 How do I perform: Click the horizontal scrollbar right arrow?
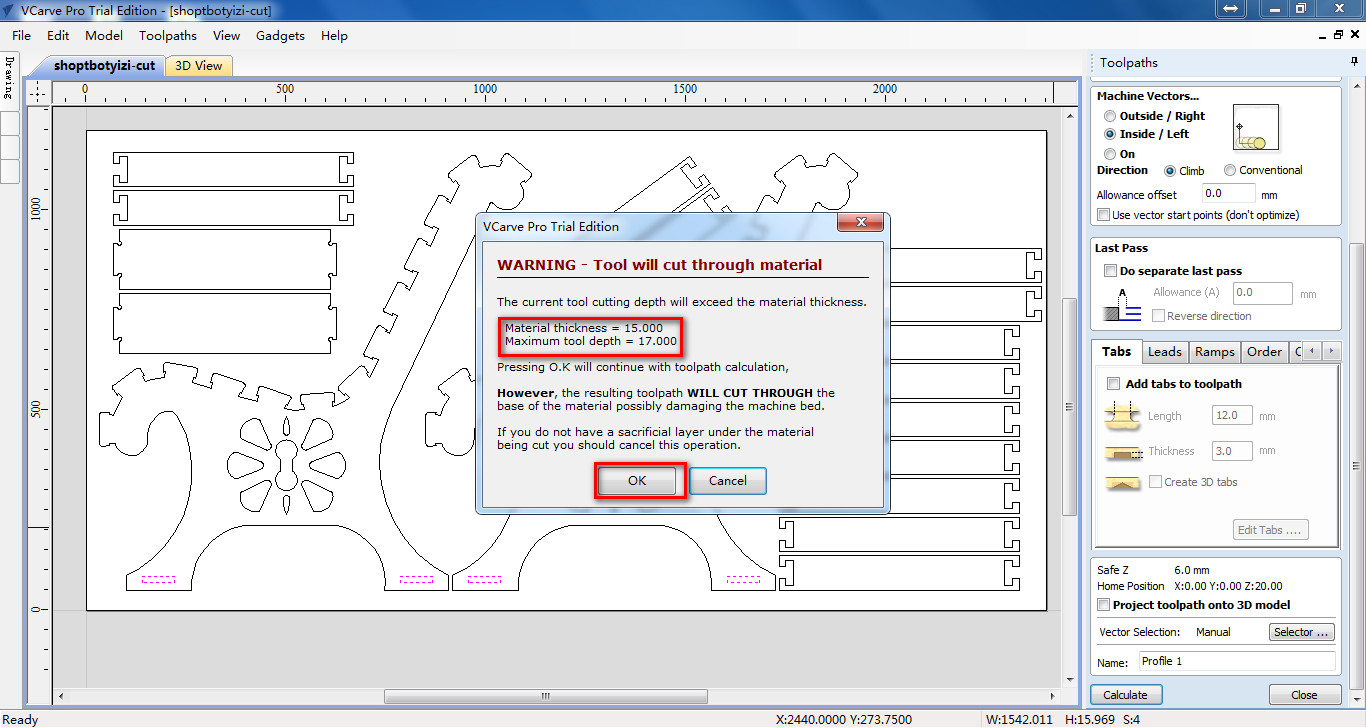pos(1053,696)
